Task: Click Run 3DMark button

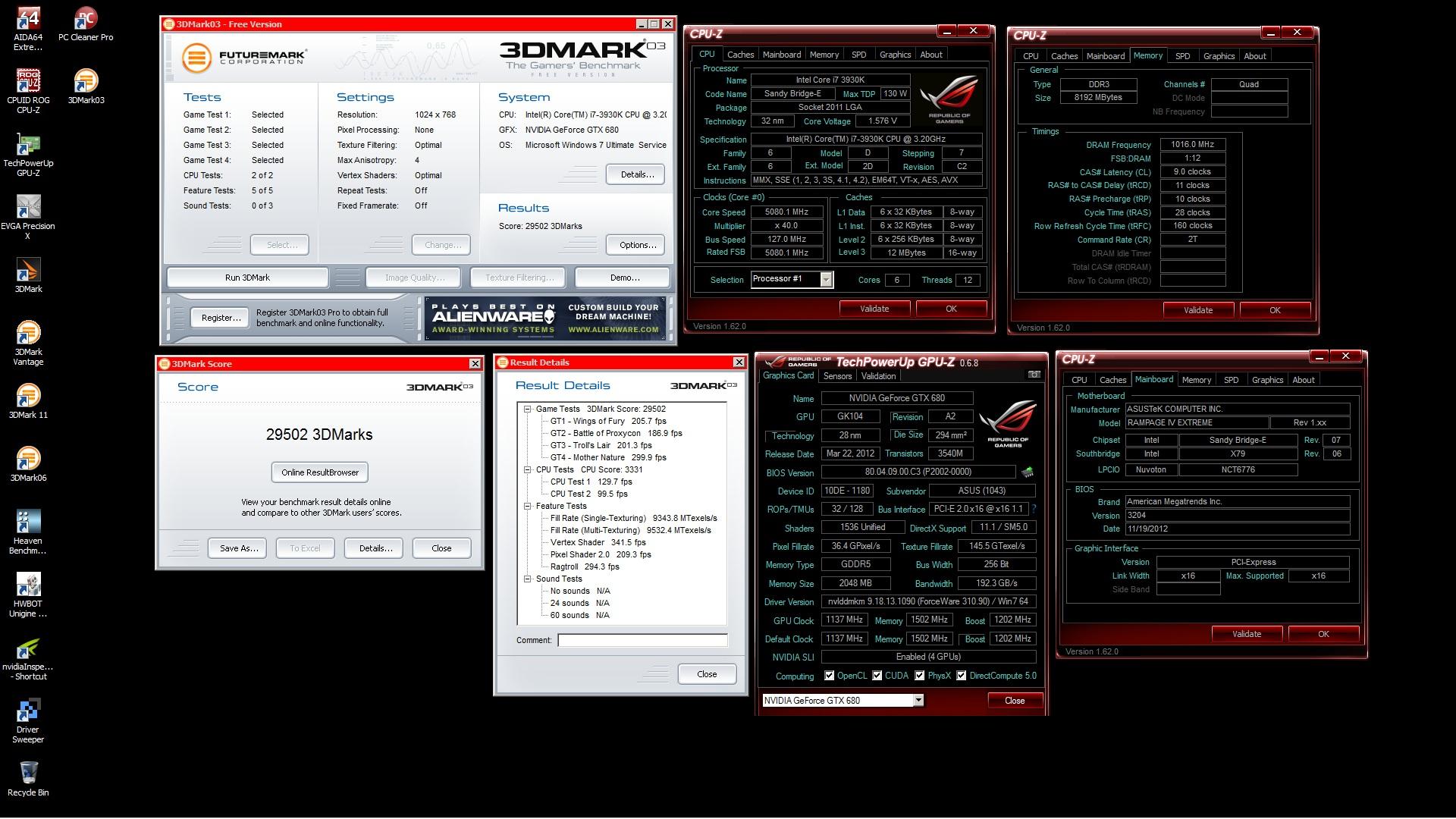Action: pos(247,278)
